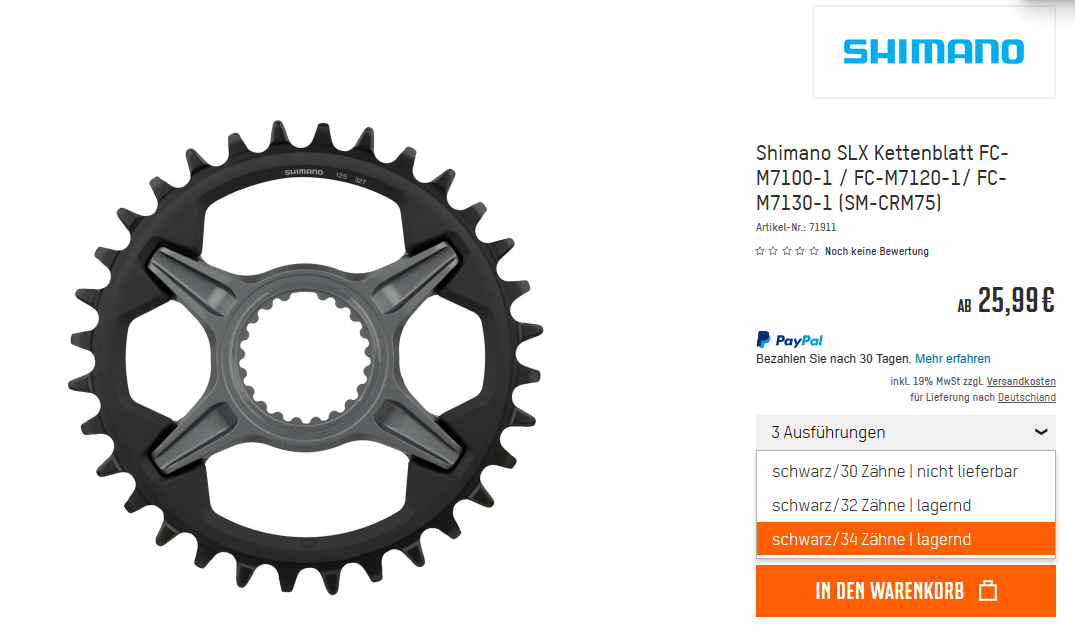Click the 'Deutschland' delivery country link
The width and height of the screenshot is (1075, 639).
click(x=1026, y=398)
